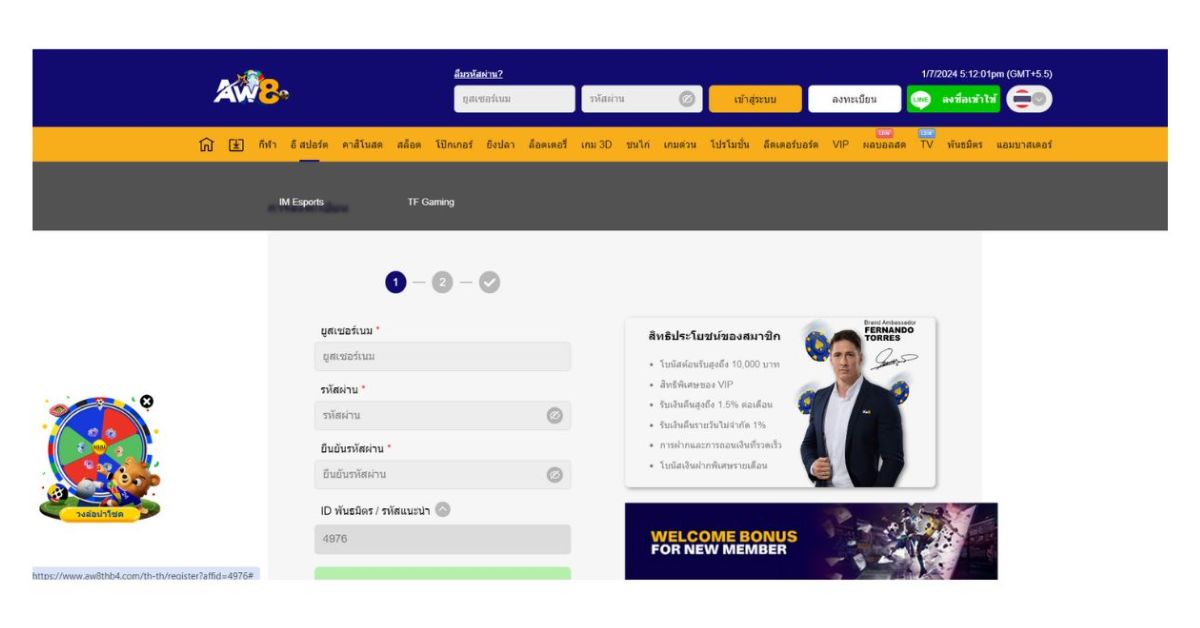
Task: Show password in registration รหัสผ่าน field
Action: 554,415
